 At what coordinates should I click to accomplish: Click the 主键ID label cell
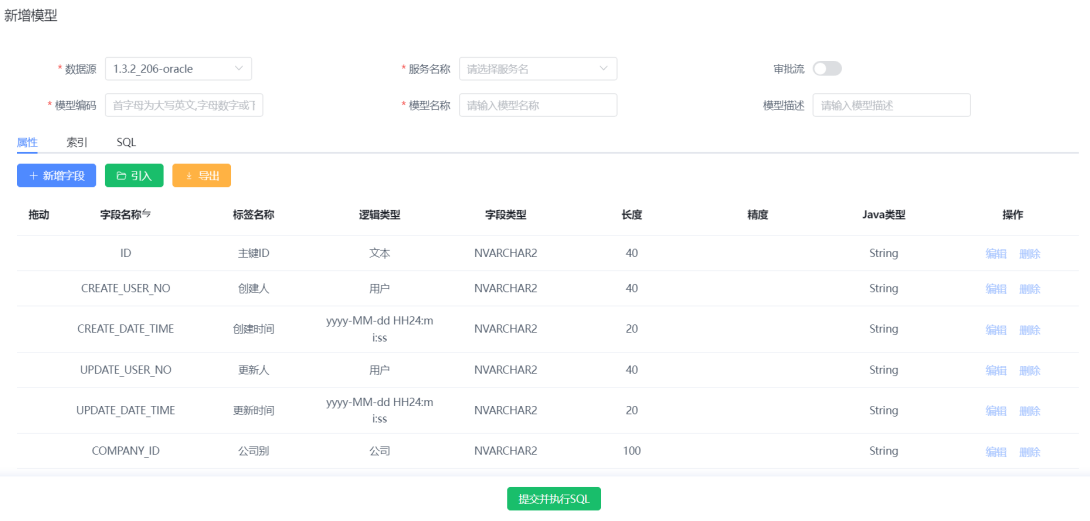(x=254, y=253)
